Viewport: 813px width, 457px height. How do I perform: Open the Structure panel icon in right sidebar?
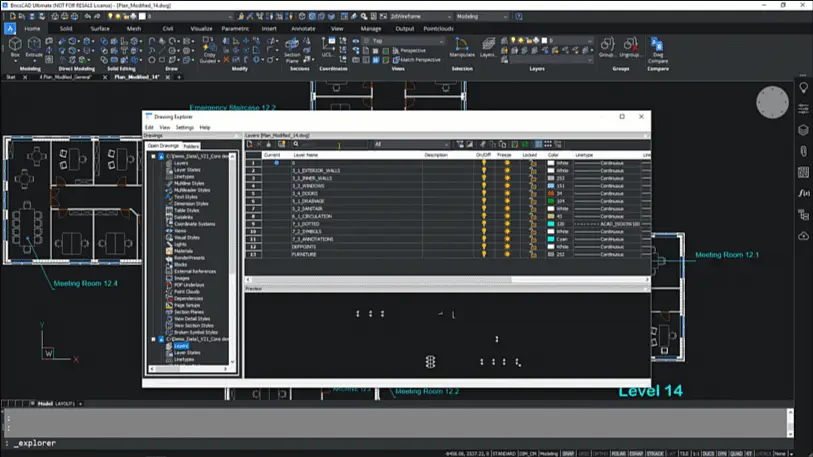[x=803, y=214]
